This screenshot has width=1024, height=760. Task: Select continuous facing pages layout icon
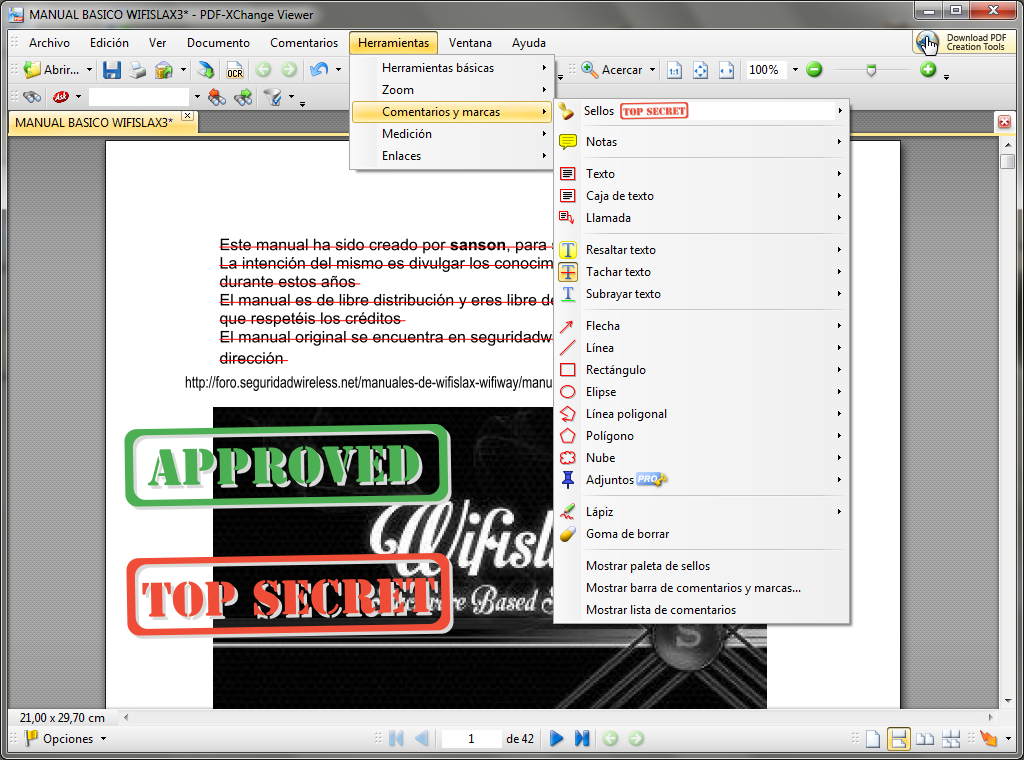(951, 739)
